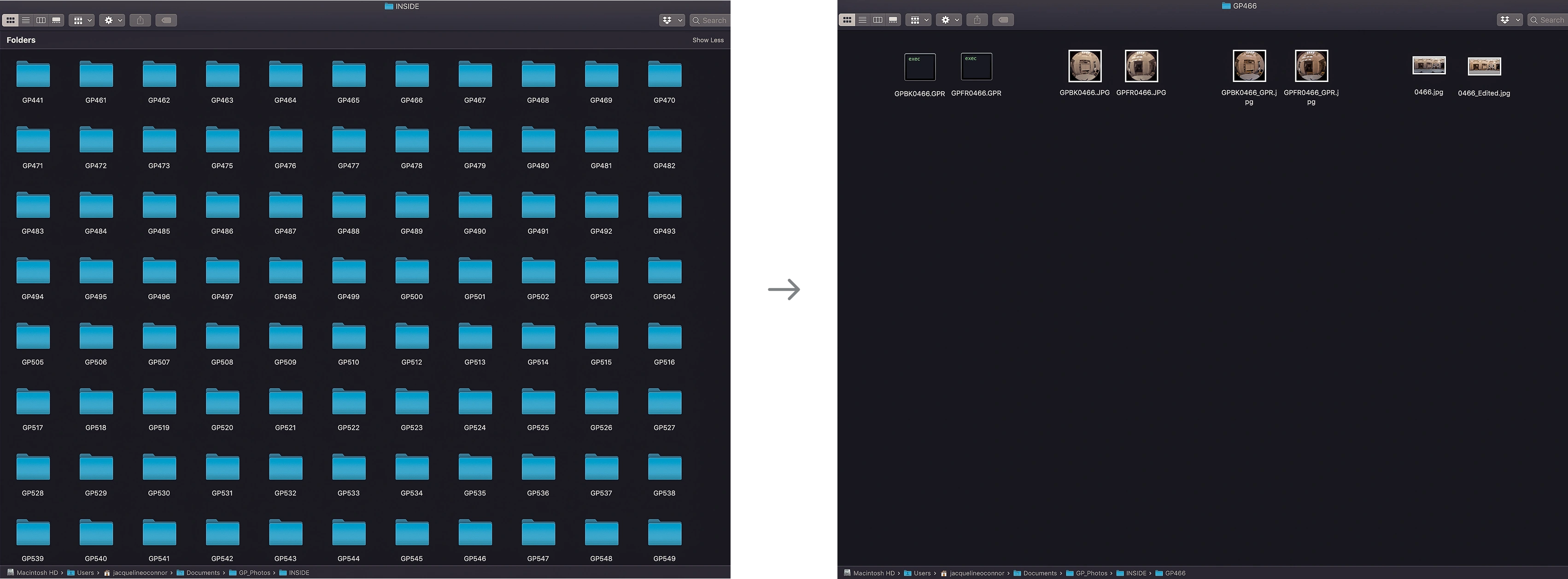Select the GP500 folder
Screen dimensions: 1568x579
pos(411,271)
